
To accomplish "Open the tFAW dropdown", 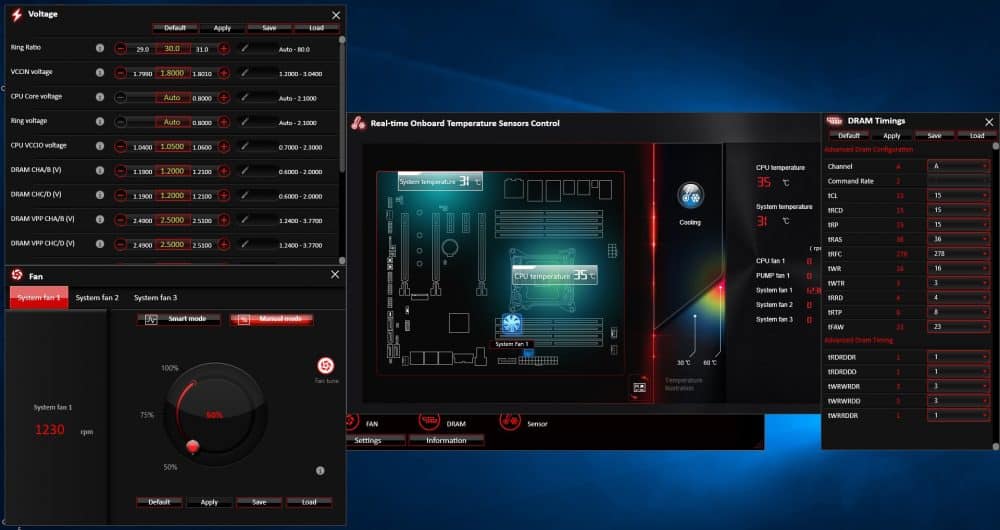I will point(959,327).
